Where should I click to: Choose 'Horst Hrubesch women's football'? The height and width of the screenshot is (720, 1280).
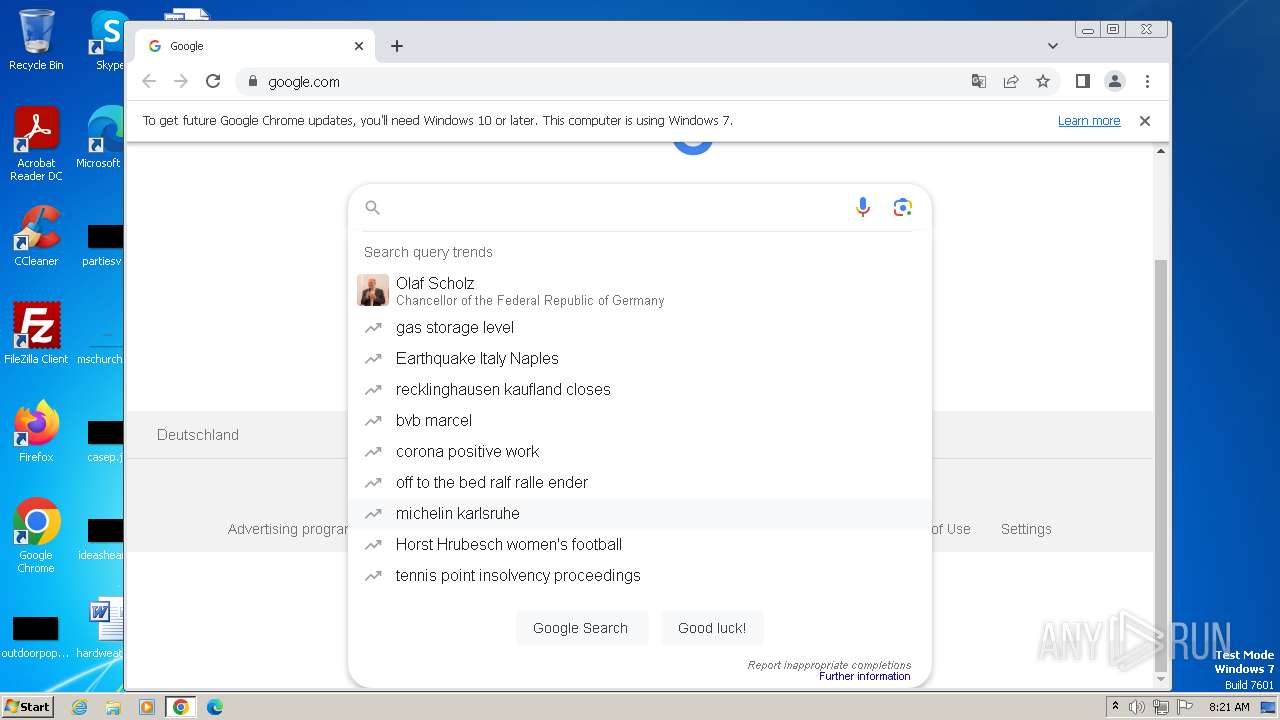[640, 544]
